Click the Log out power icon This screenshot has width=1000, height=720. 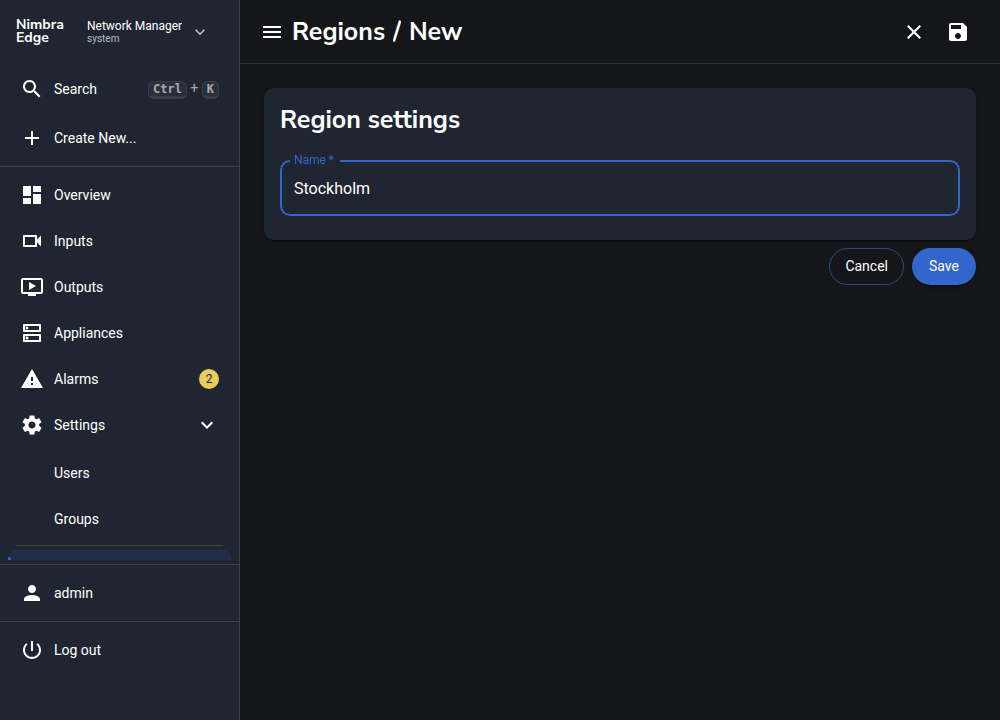point(32,650)
